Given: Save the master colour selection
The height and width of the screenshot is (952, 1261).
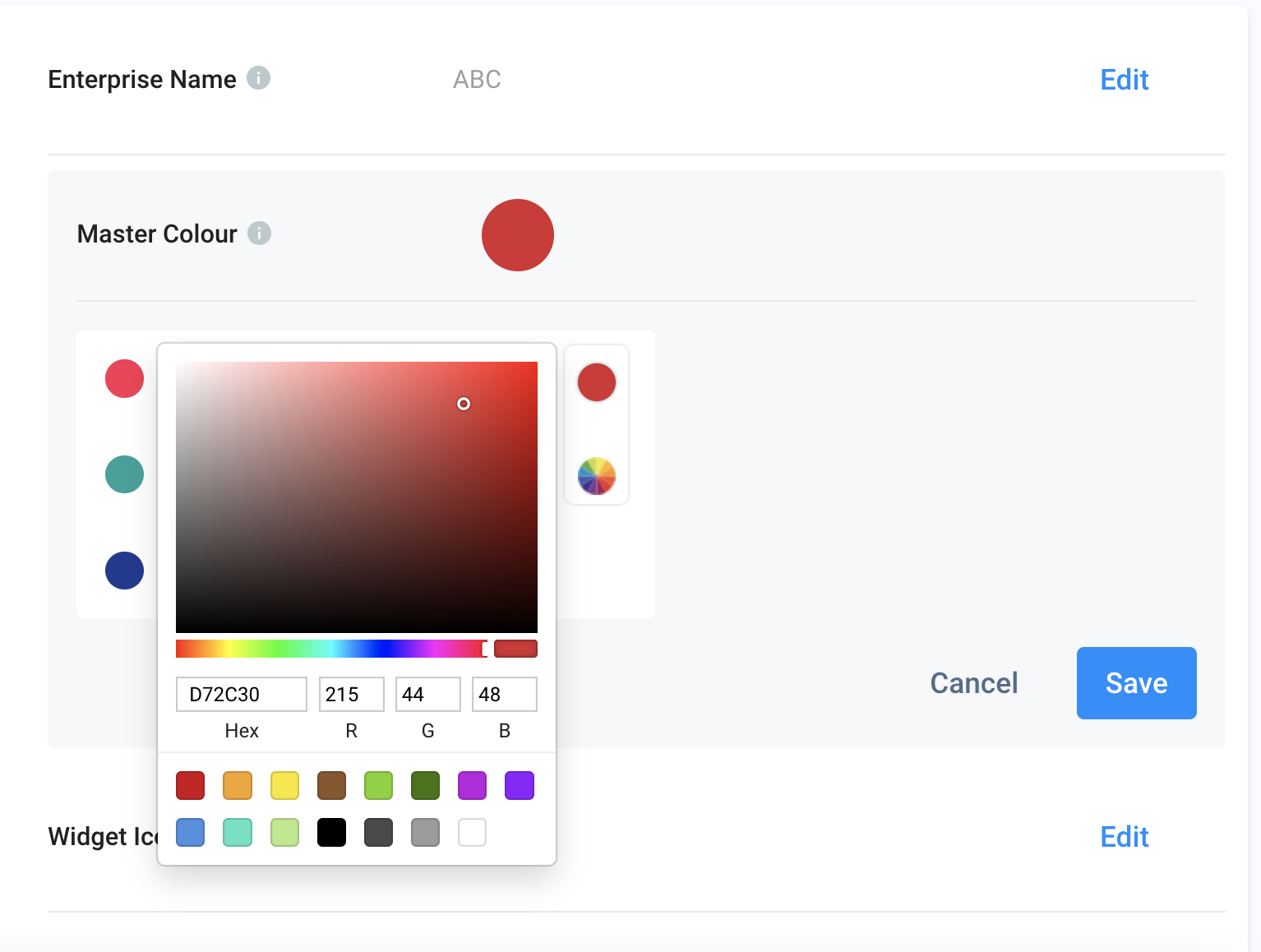Looking at the screenshot, I should tap(1137, 683).
